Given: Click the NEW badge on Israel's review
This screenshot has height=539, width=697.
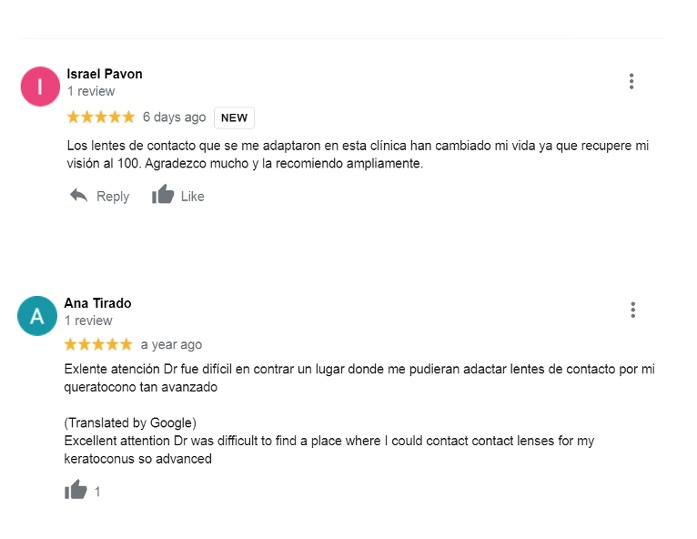Looking at the screenshot, I should click(234, 118).
